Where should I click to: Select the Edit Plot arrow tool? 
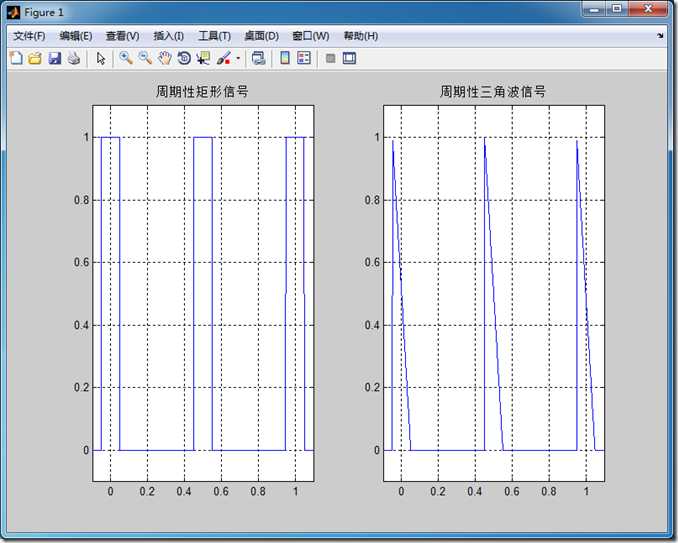(x=101, y=58)
